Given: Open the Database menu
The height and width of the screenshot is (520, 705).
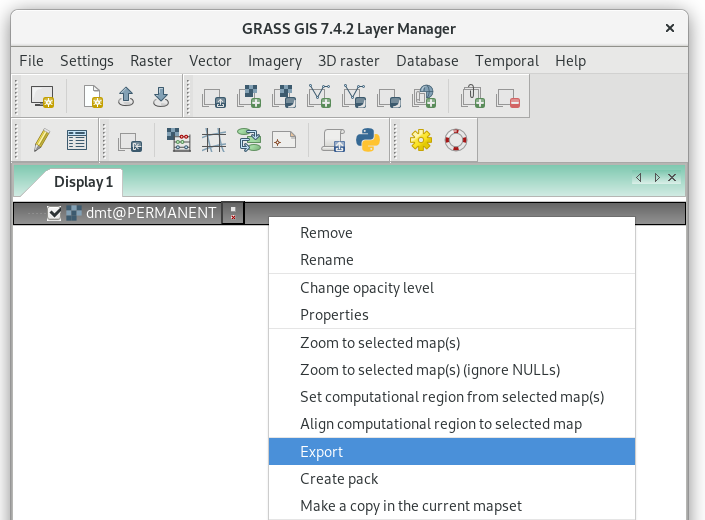Looking at the screenshot, I should click(427, 61).
